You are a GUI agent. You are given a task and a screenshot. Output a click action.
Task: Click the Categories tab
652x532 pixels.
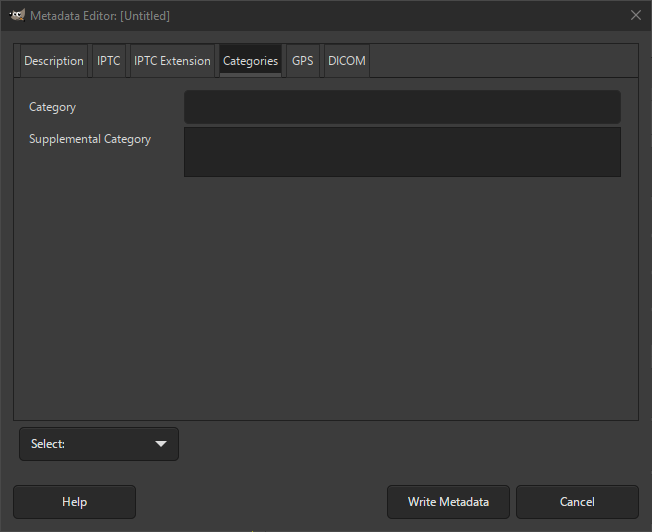pyautogui.click(x=250, y=61)
